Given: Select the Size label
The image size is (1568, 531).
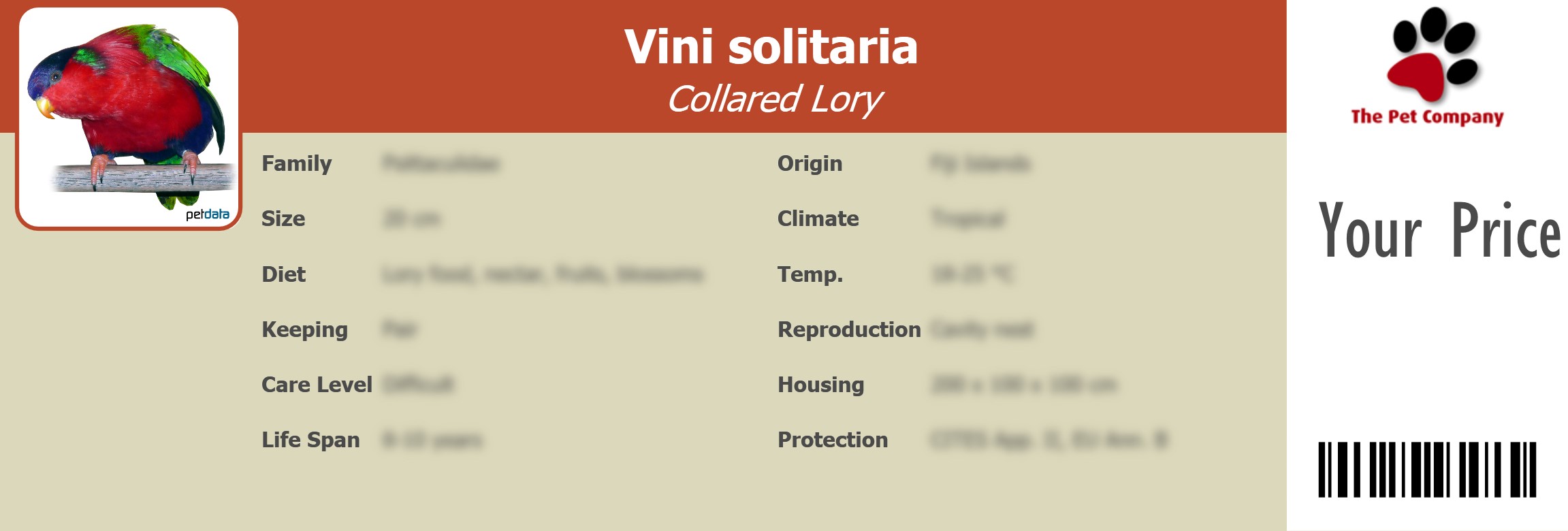Looking at the screenshot, I should [283, 219].
